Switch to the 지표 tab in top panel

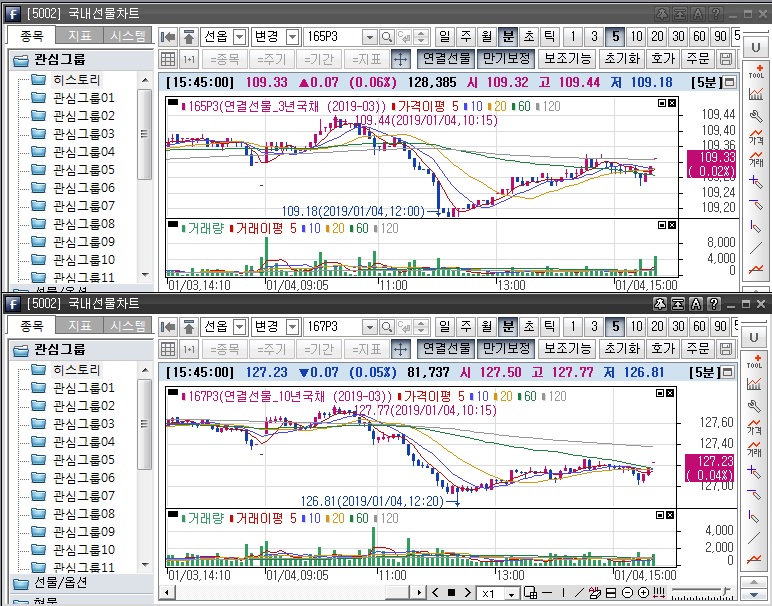[79, 35]
